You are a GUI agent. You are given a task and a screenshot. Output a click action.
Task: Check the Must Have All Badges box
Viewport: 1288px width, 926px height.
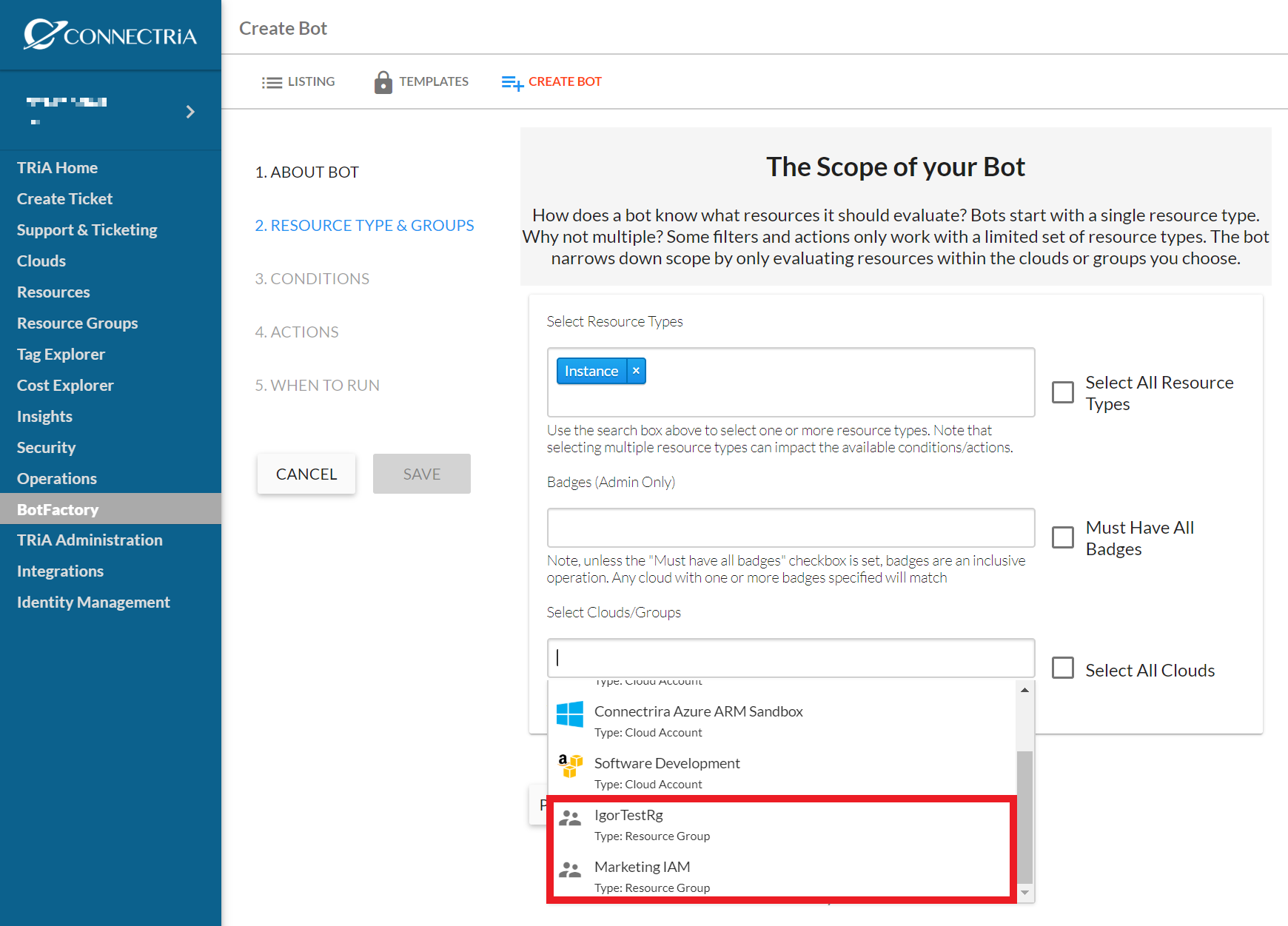point(1063,537)
